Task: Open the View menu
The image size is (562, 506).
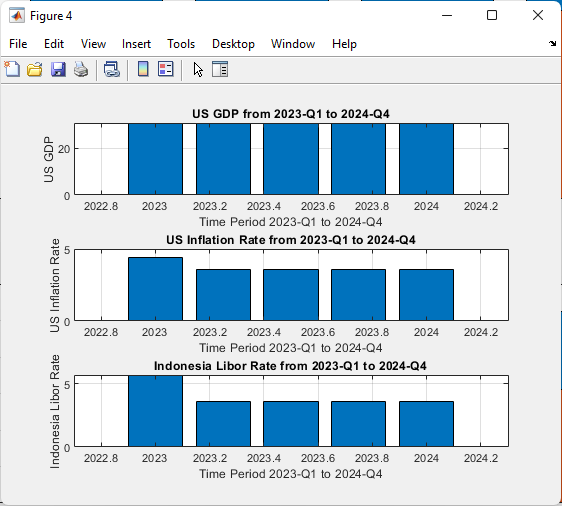Action: pyautogui.click(x=93, y=44)
